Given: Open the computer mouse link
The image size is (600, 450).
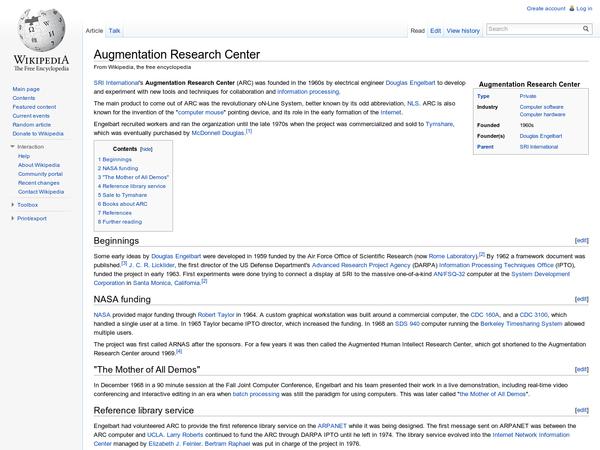Looking at the screenshot, I should [201, 112].
